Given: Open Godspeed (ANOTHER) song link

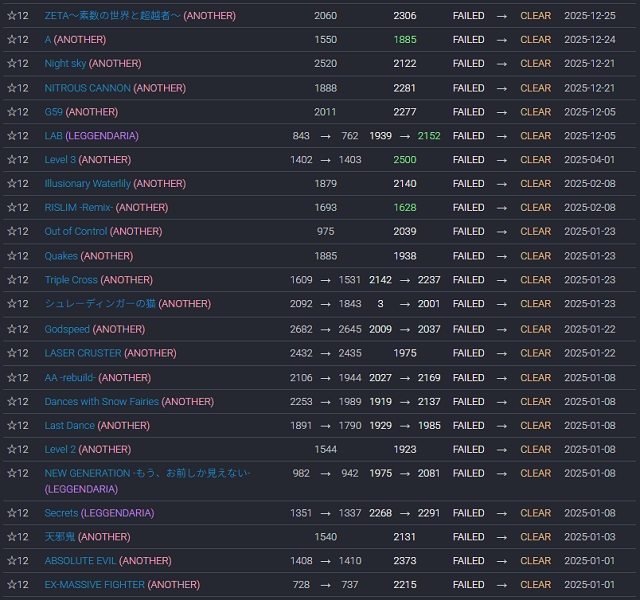Looking at the screenshot, I should 67,329.
